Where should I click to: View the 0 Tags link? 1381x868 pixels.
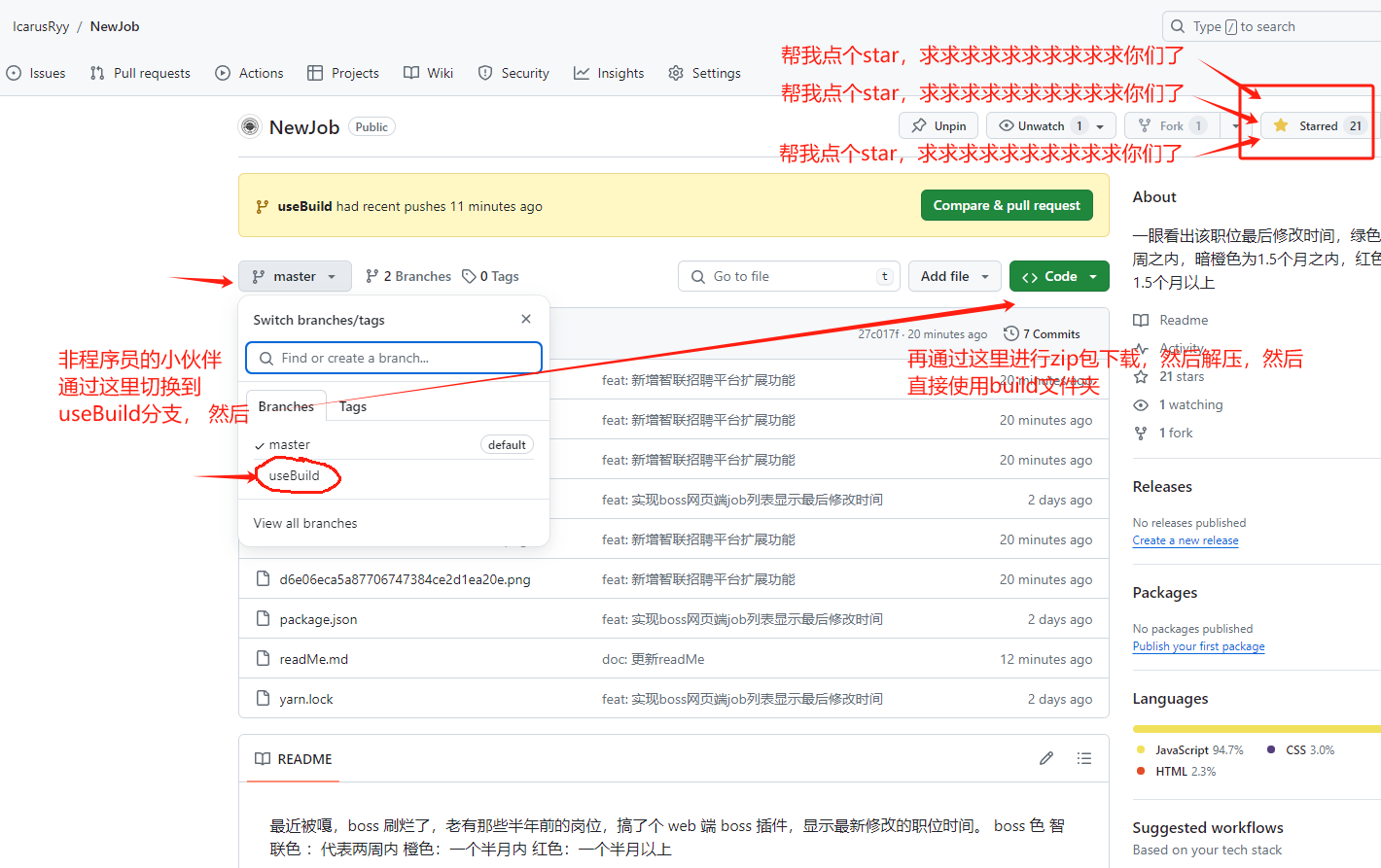[x=490, y=276]
